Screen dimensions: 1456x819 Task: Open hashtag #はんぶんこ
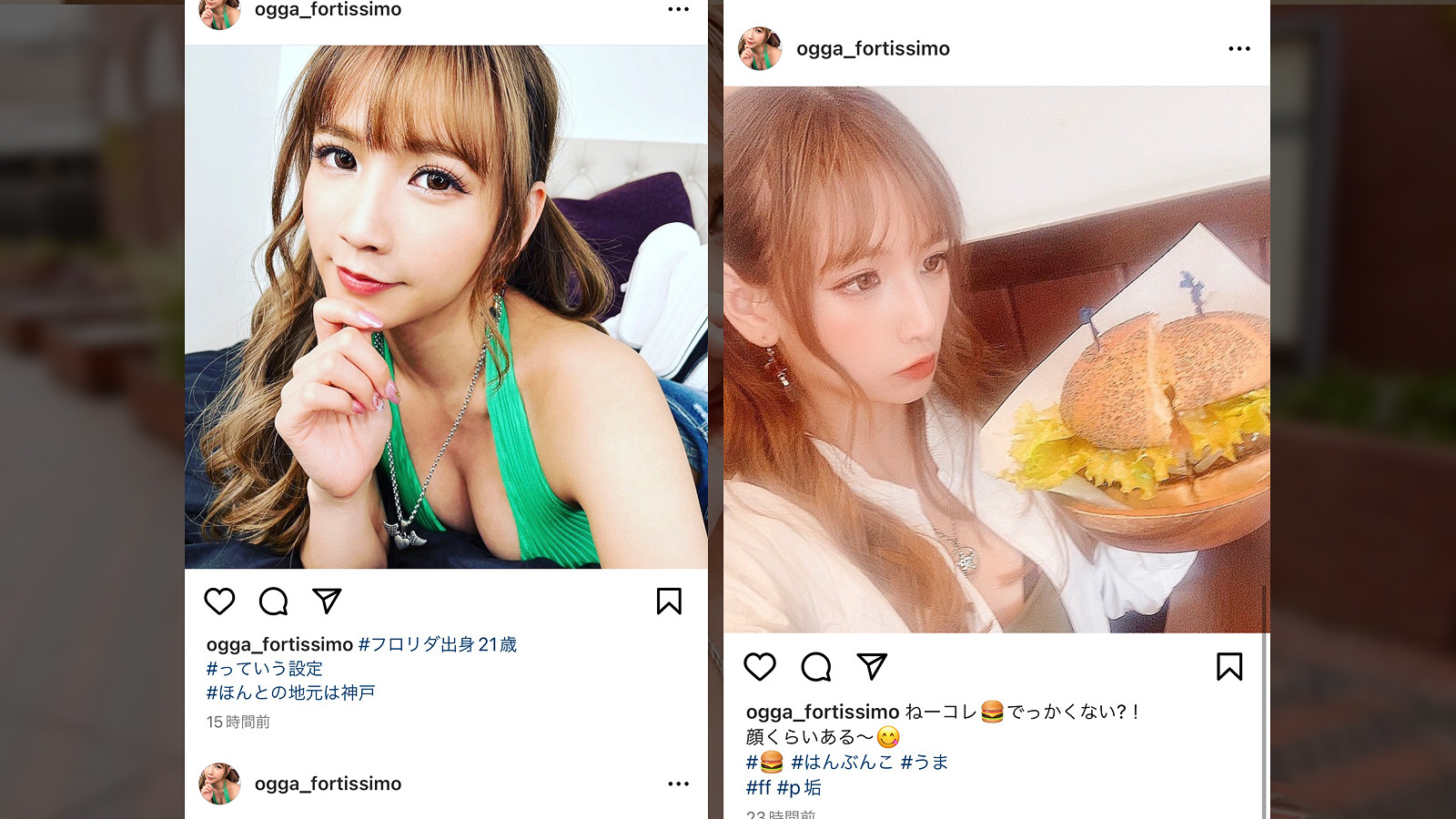[x=842, y=762]
